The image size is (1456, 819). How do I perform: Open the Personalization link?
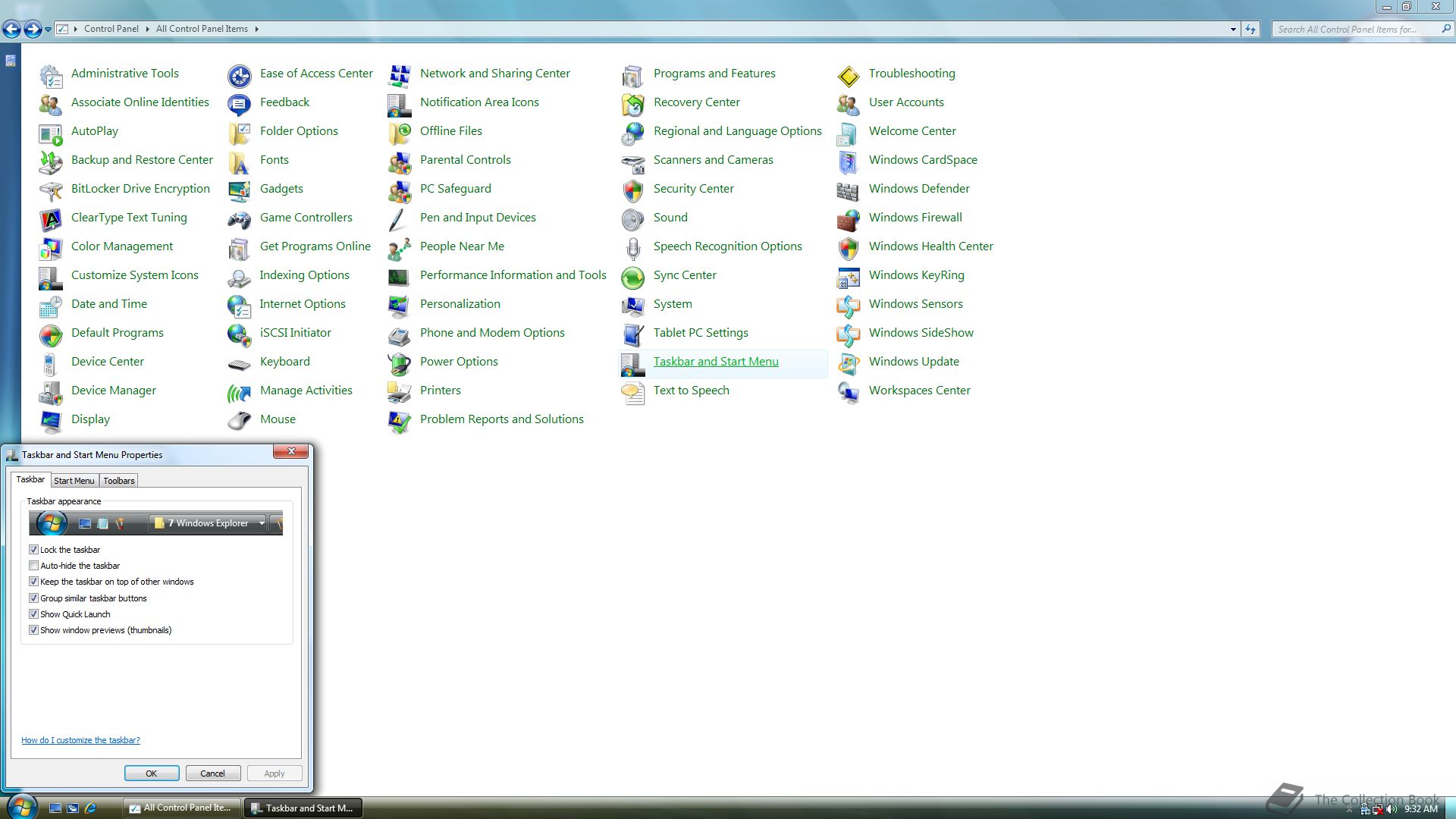point(460,304)
